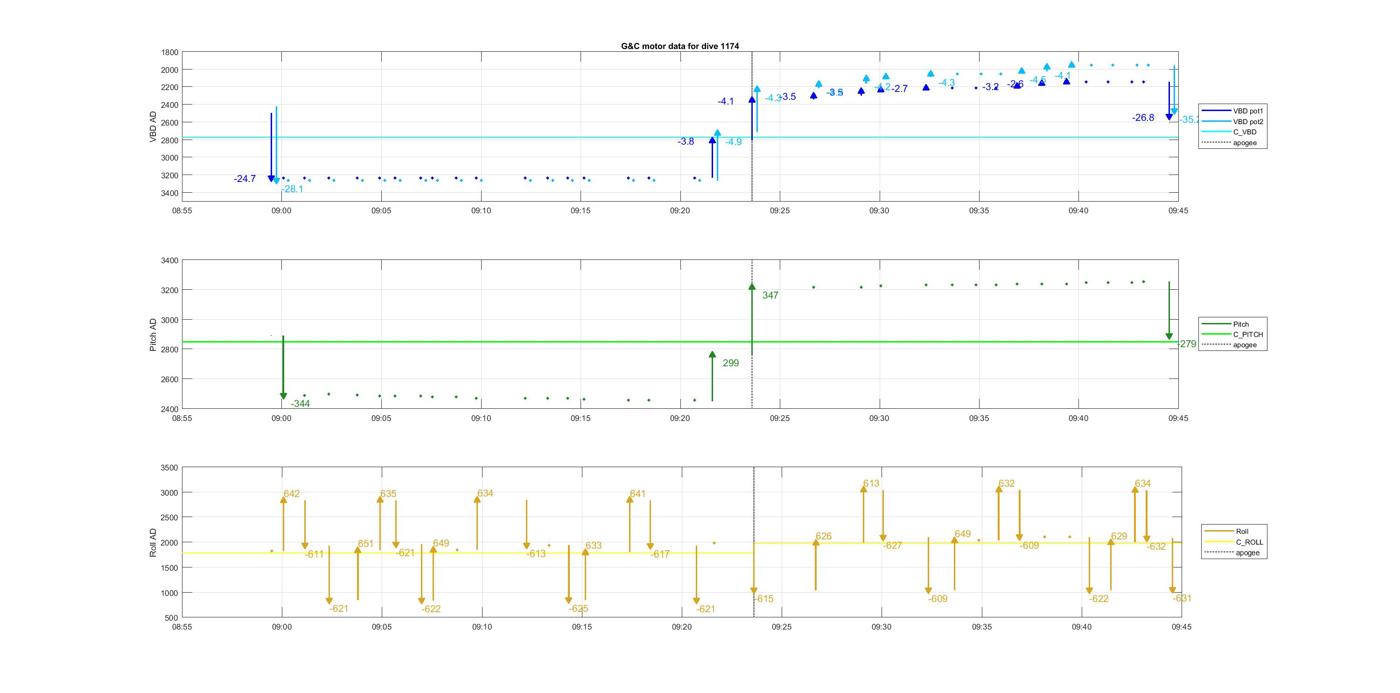The width and height of the screenshot is (1400, 693).
Task: Click the "-4.9" VBD data label
Action: 734,142
